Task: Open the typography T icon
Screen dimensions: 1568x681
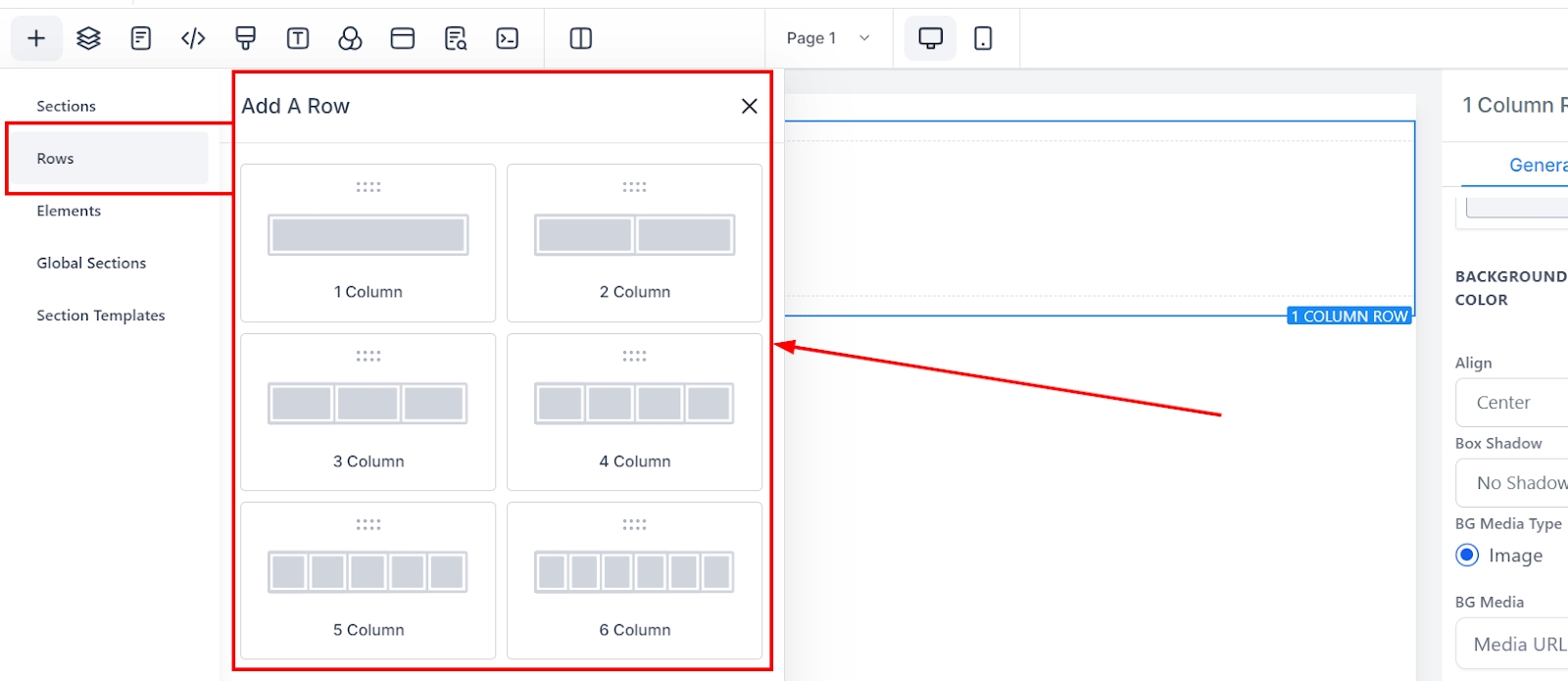Action: coord(298,38)
